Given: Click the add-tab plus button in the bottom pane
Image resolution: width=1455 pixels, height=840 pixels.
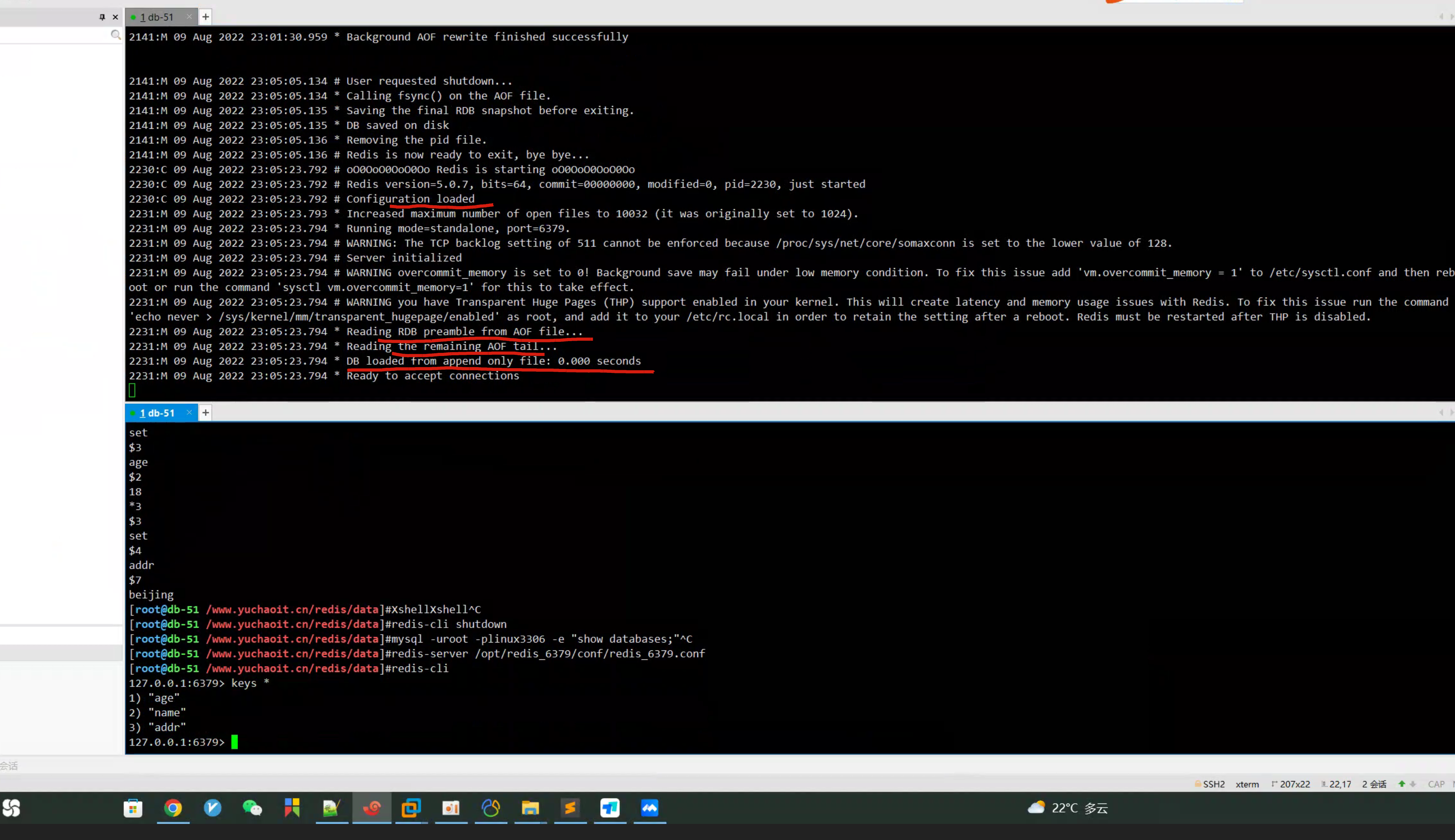Looking at the screenshot, I should [205, 413].
